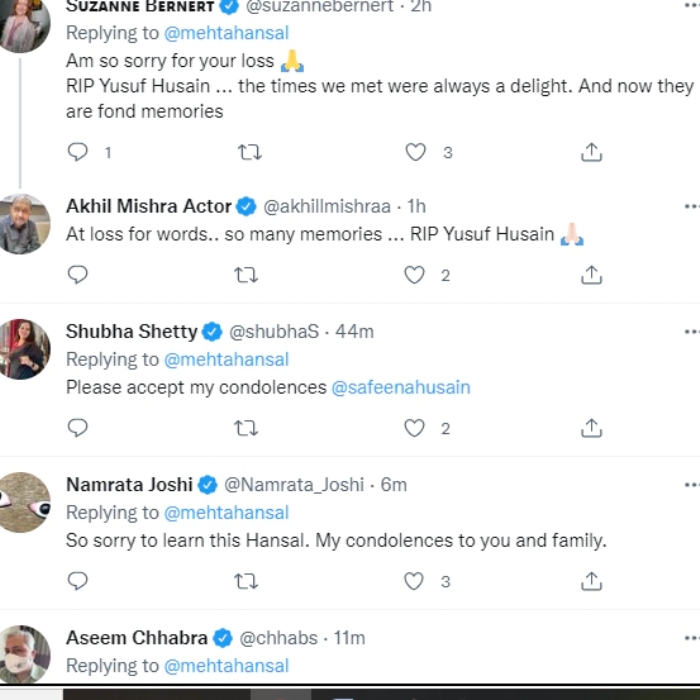Viewport: 700px width, 700px height.
Task: Like Akhil Mishra Actor's tweet
Action: coord(415,275)
